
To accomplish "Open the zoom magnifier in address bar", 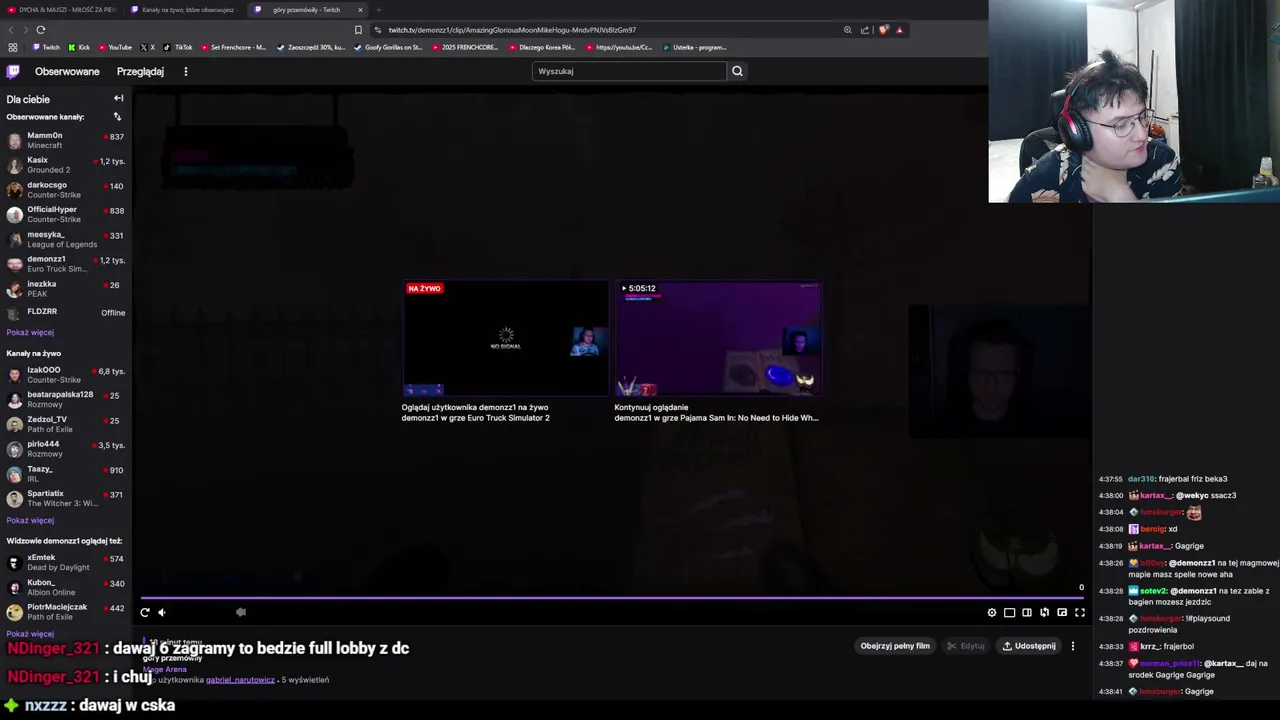I will [x=848, y=30].
